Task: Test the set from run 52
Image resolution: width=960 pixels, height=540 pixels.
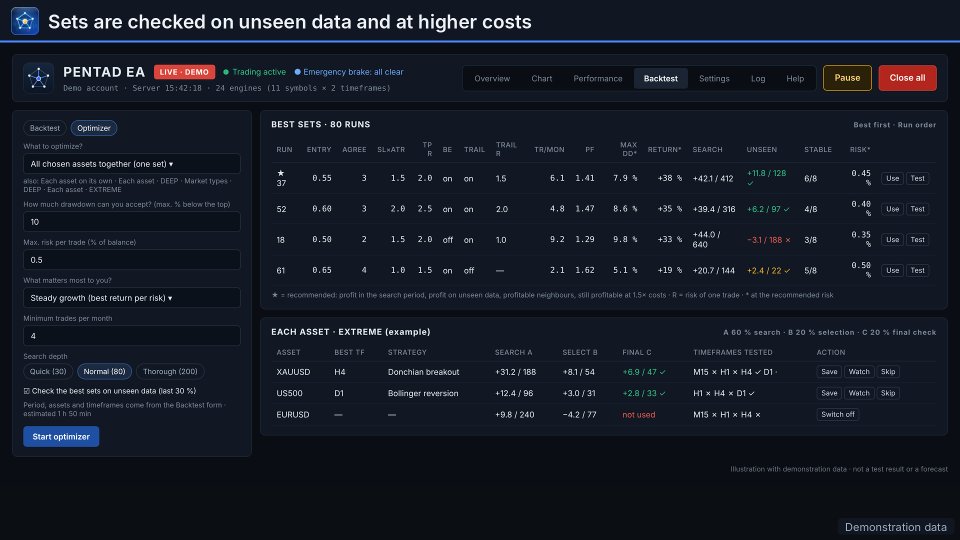Action: (917, 209)
